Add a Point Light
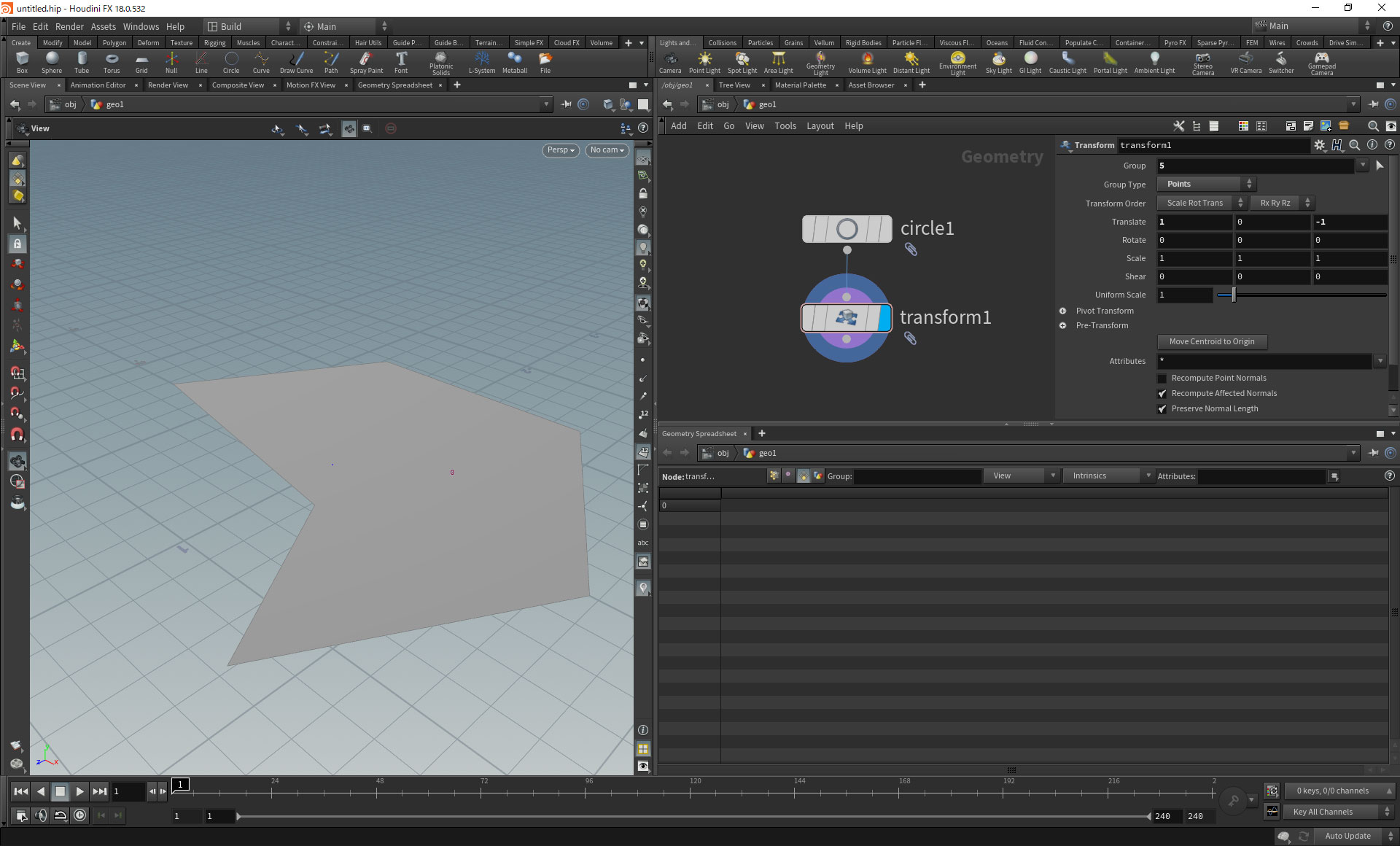Image resolution: width=1400 pixels, height=846 pixels. click(x=704, y=63)
